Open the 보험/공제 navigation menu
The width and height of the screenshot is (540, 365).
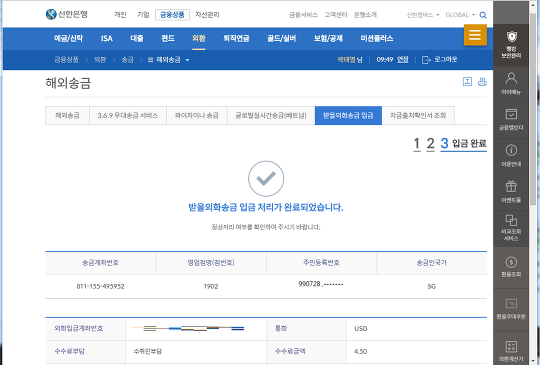328,38
